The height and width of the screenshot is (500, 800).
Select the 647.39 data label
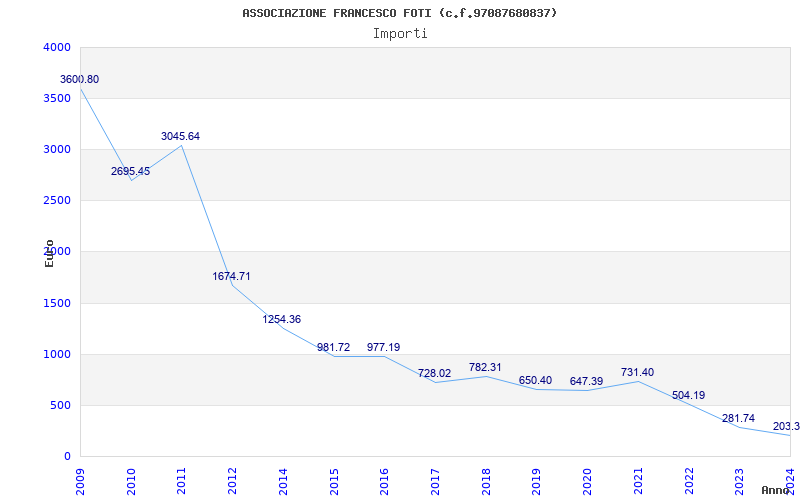pyautogui.click(x=586, y=382)
